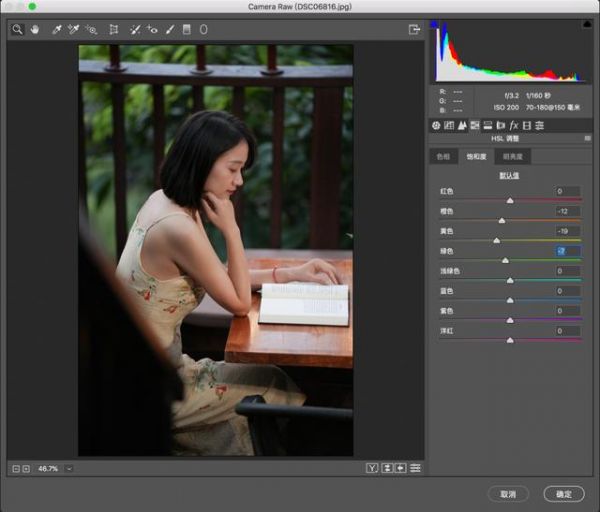Viewport: 600px width, 512px height.
Task: Pick the White Balance eyedropper tool
Action: point(56,30)
